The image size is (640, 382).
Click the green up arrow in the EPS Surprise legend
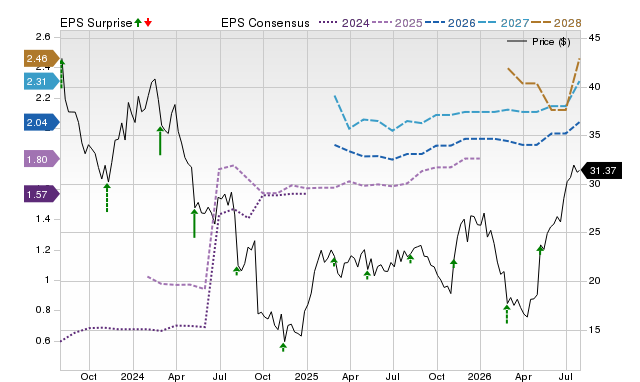coord(138,23)
